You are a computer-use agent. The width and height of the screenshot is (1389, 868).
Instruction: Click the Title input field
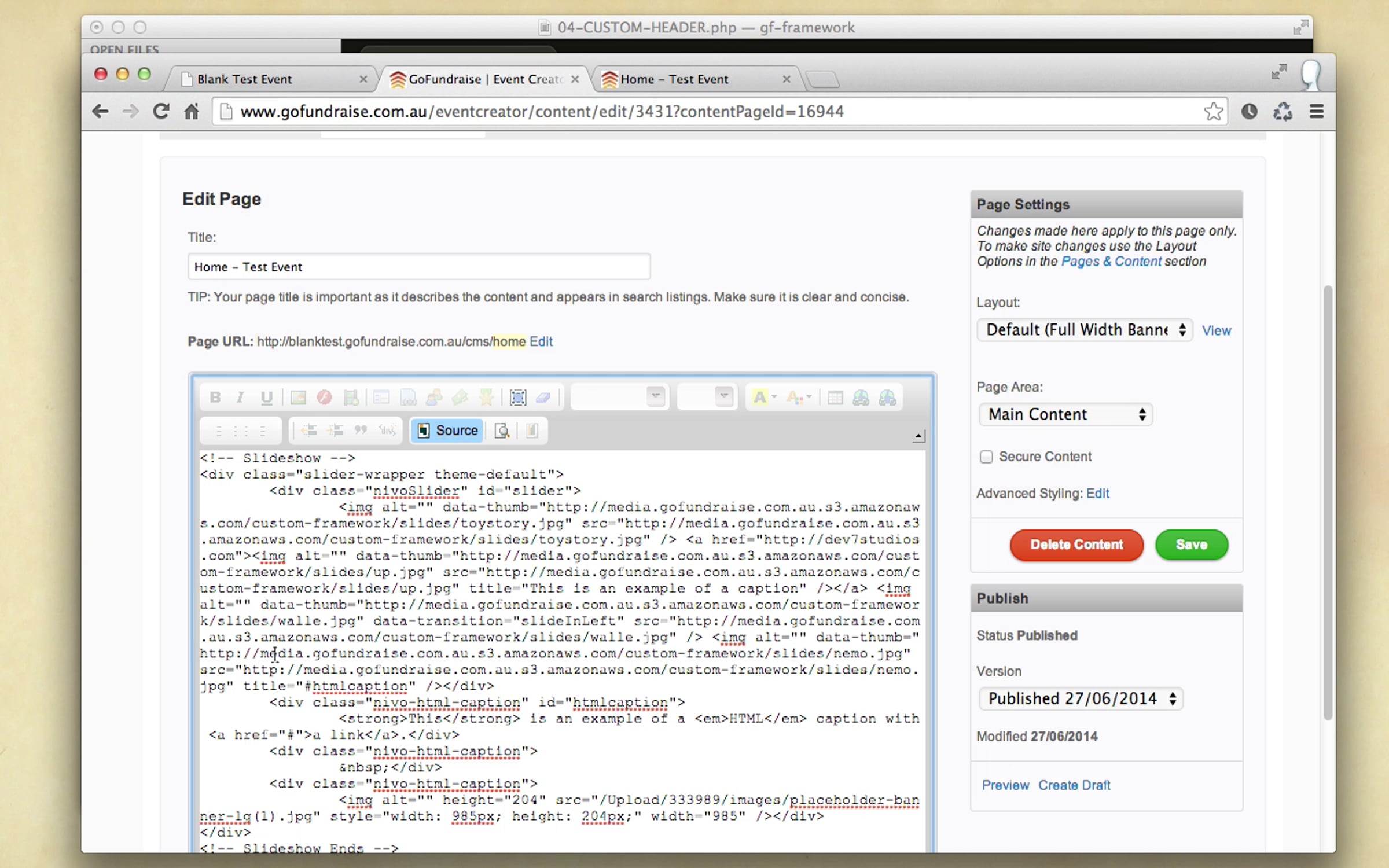coord(418,267)
